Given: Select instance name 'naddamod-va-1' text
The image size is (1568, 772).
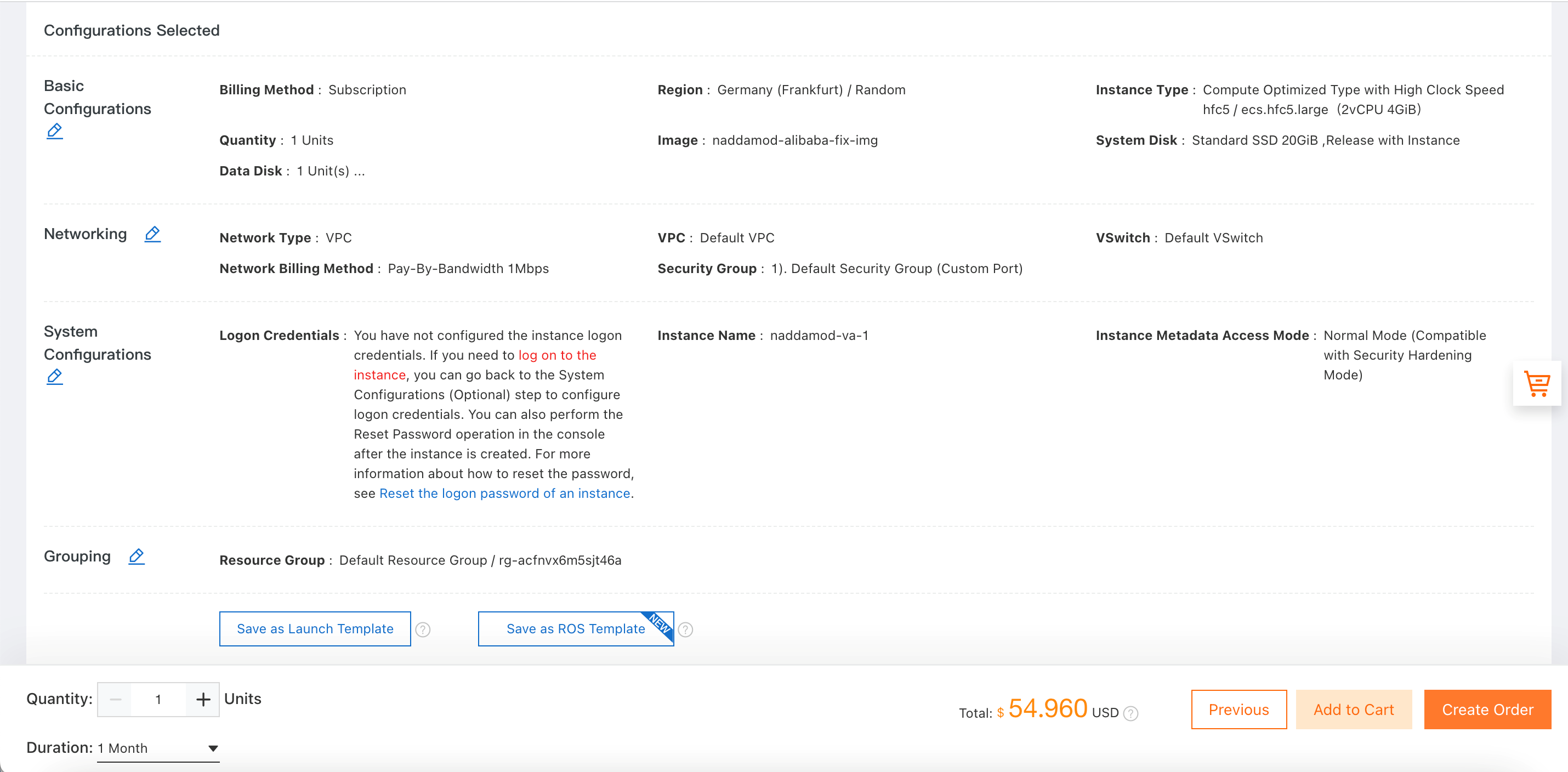Looking at the screenshot, I should tap(819, 336).
